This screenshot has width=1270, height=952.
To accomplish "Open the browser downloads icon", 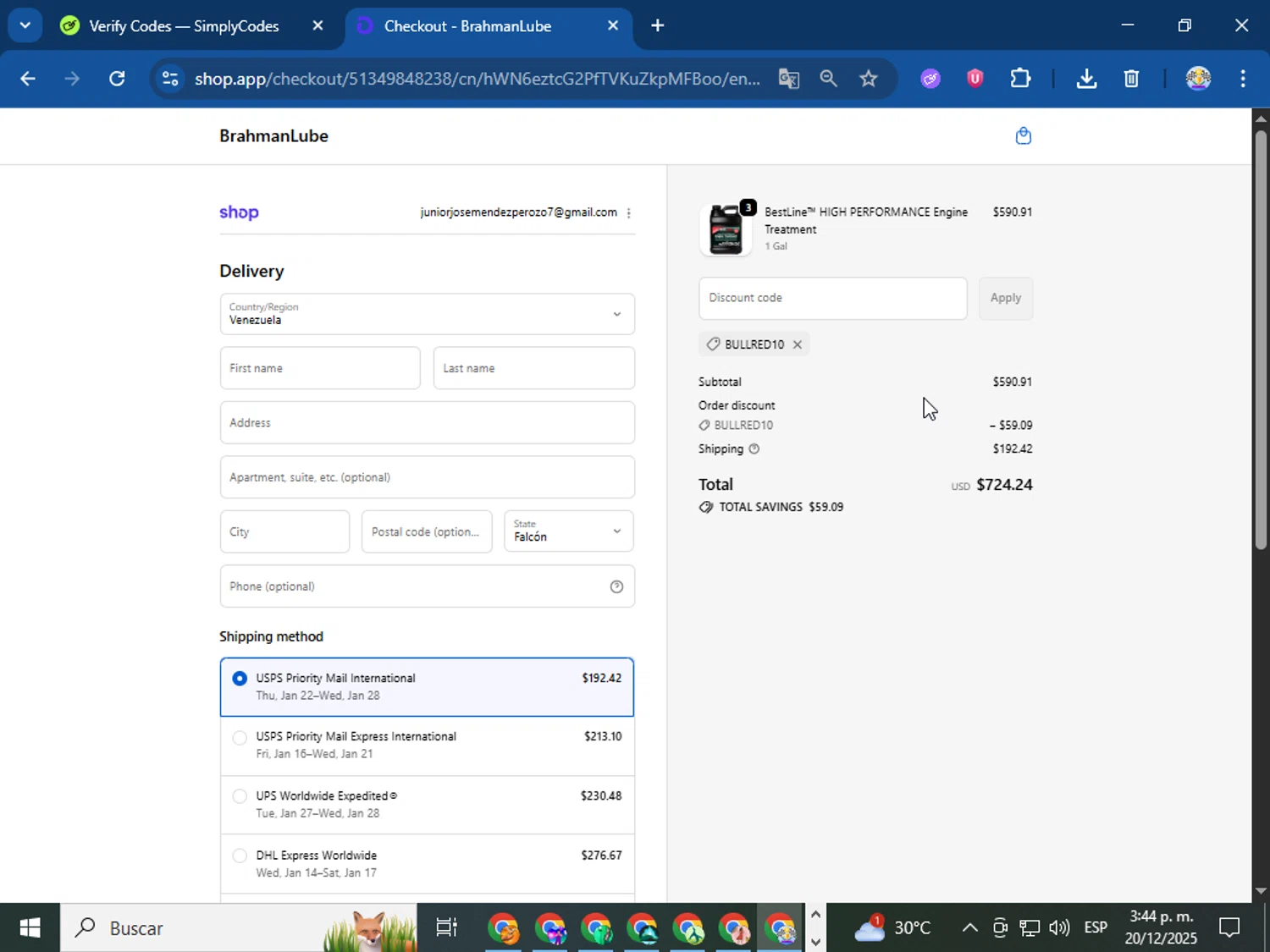I will [1086, 79].
